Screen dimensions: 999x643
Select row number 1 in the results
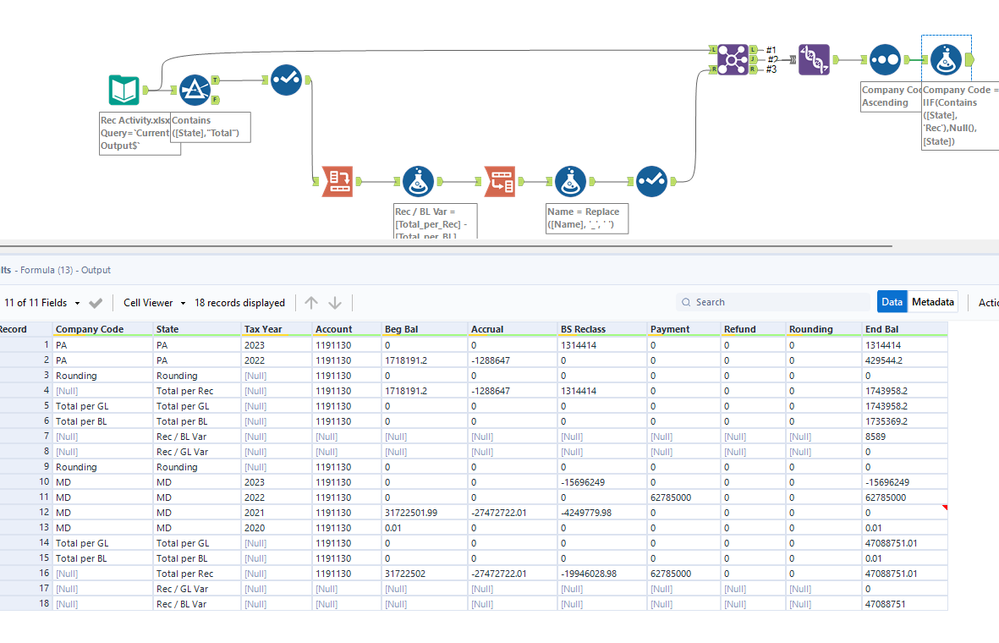(25, 345)
